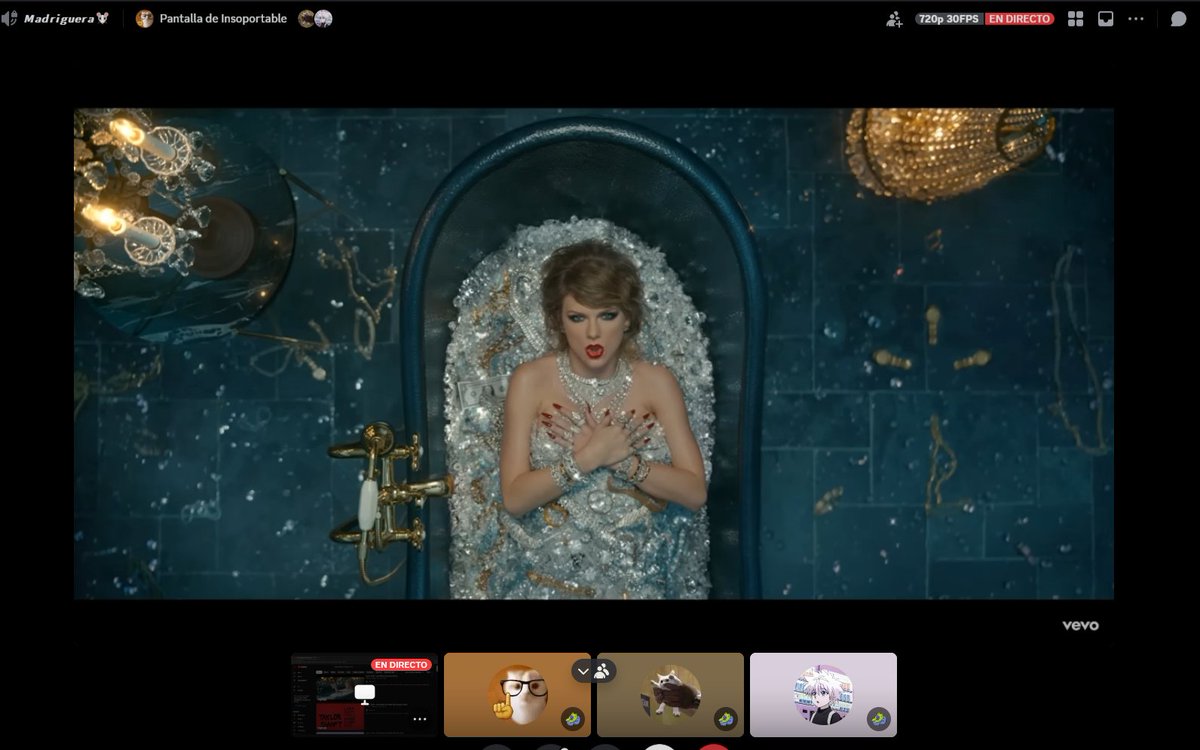
Task: Select the participant tile with glasses avatar
Action: coord(517,694)
